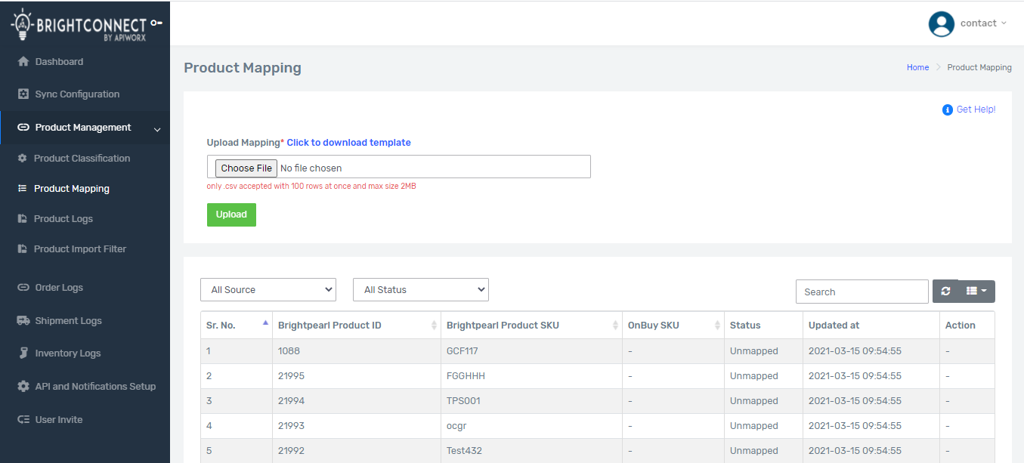The height and width of the screenshot is (463, 1024).
Task: Click the Product Classification gear icon
Action: coord(22,158)
